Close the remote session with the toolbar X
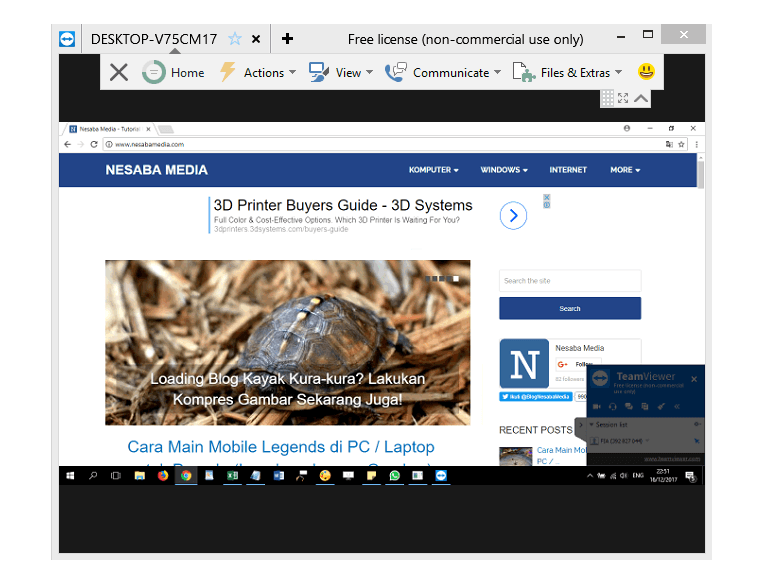Screen dimensions: 767x580 coord(118,72)
